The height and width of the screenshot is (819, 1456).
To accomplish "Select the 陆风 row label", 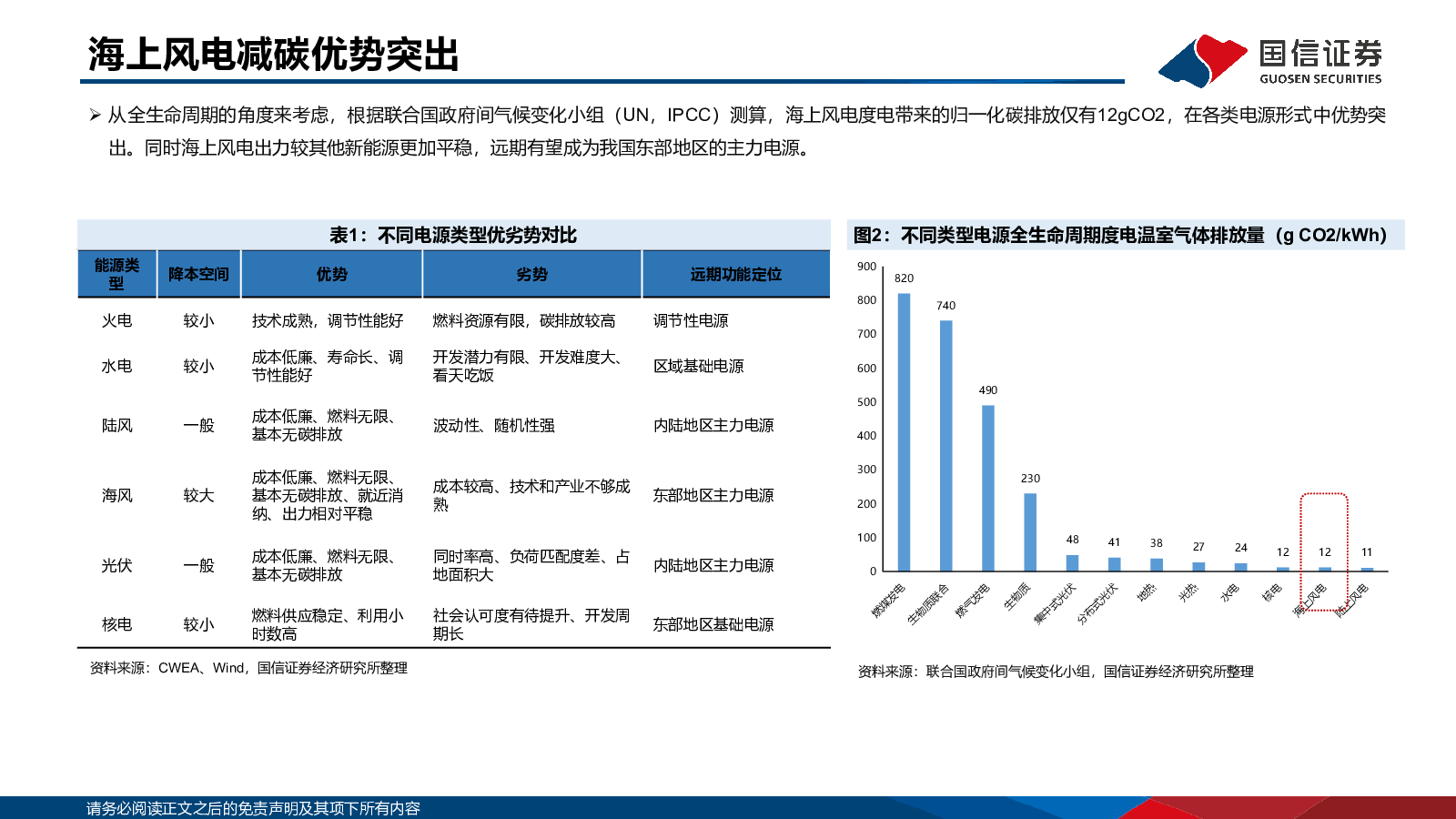I will tap(116, 425).
